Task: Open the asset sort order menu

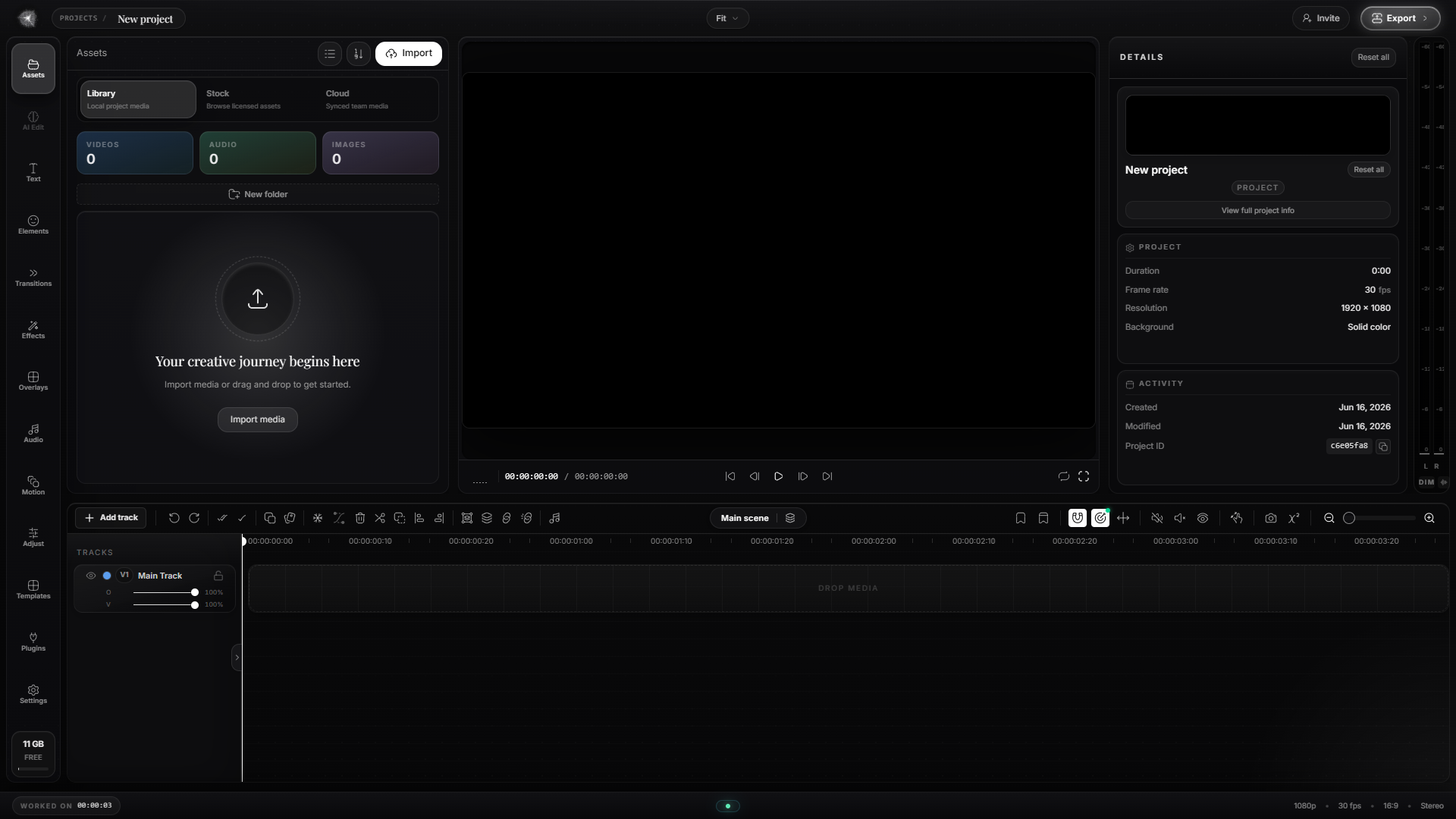Action: click(x=359, y=54)
